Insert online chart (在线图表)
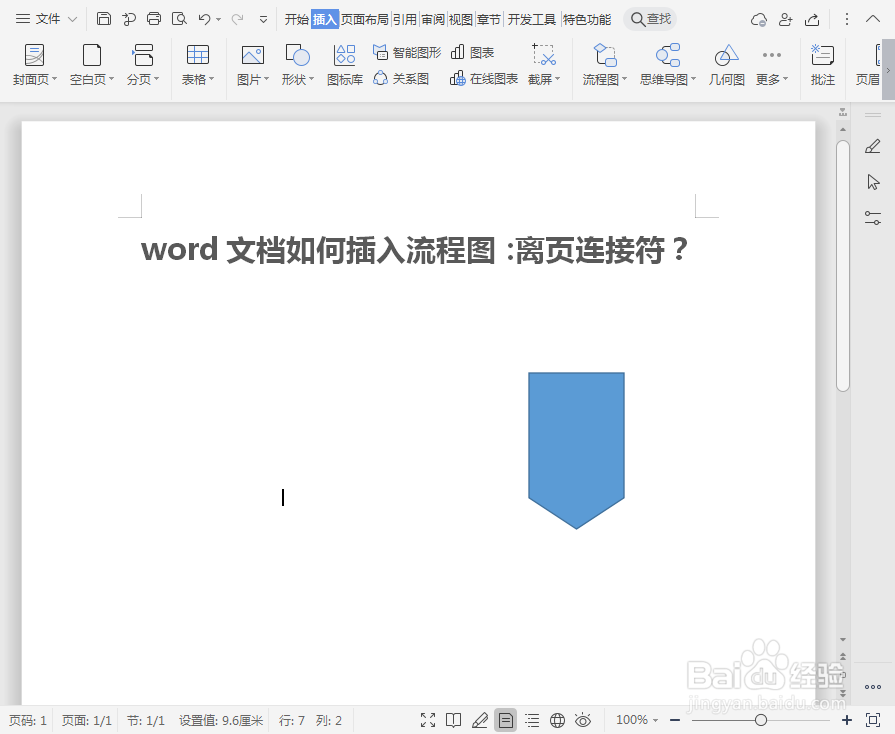 pyautogui.click(x=483, y=79)
